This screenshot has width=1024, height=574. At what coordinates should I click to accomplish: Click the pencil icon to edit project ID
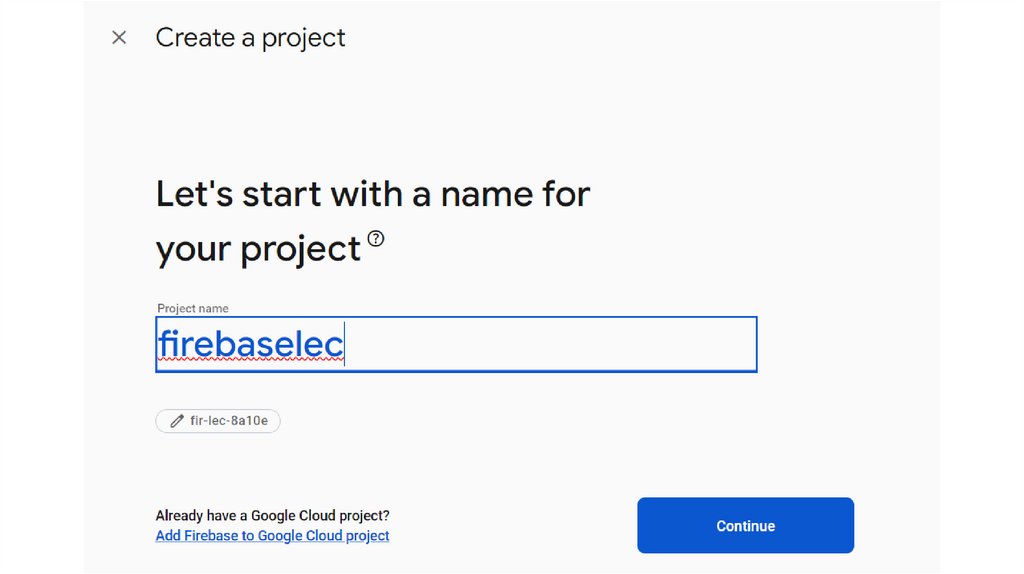pos(177,421)
